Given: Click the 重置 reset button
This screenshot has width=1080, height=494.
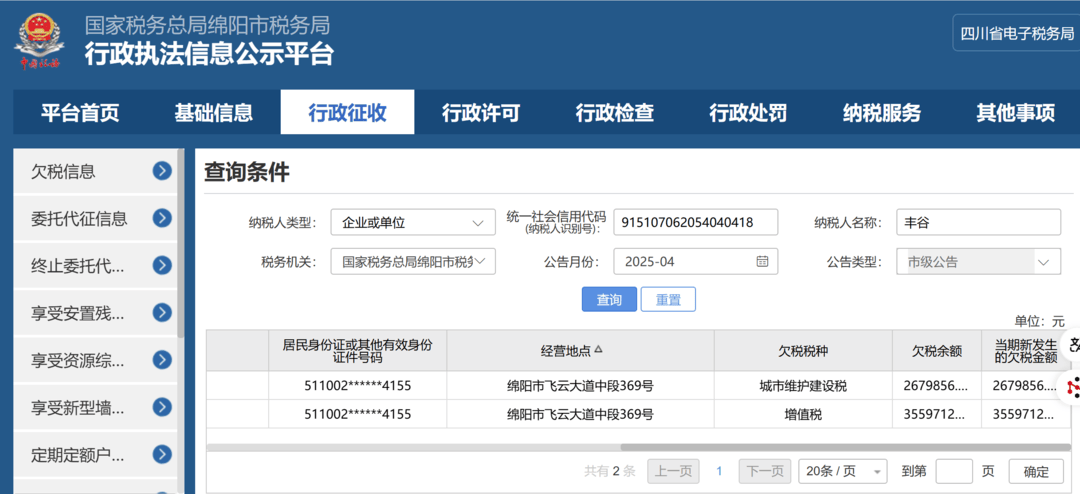Looking at the screenshot, I should tap(668, 299).
